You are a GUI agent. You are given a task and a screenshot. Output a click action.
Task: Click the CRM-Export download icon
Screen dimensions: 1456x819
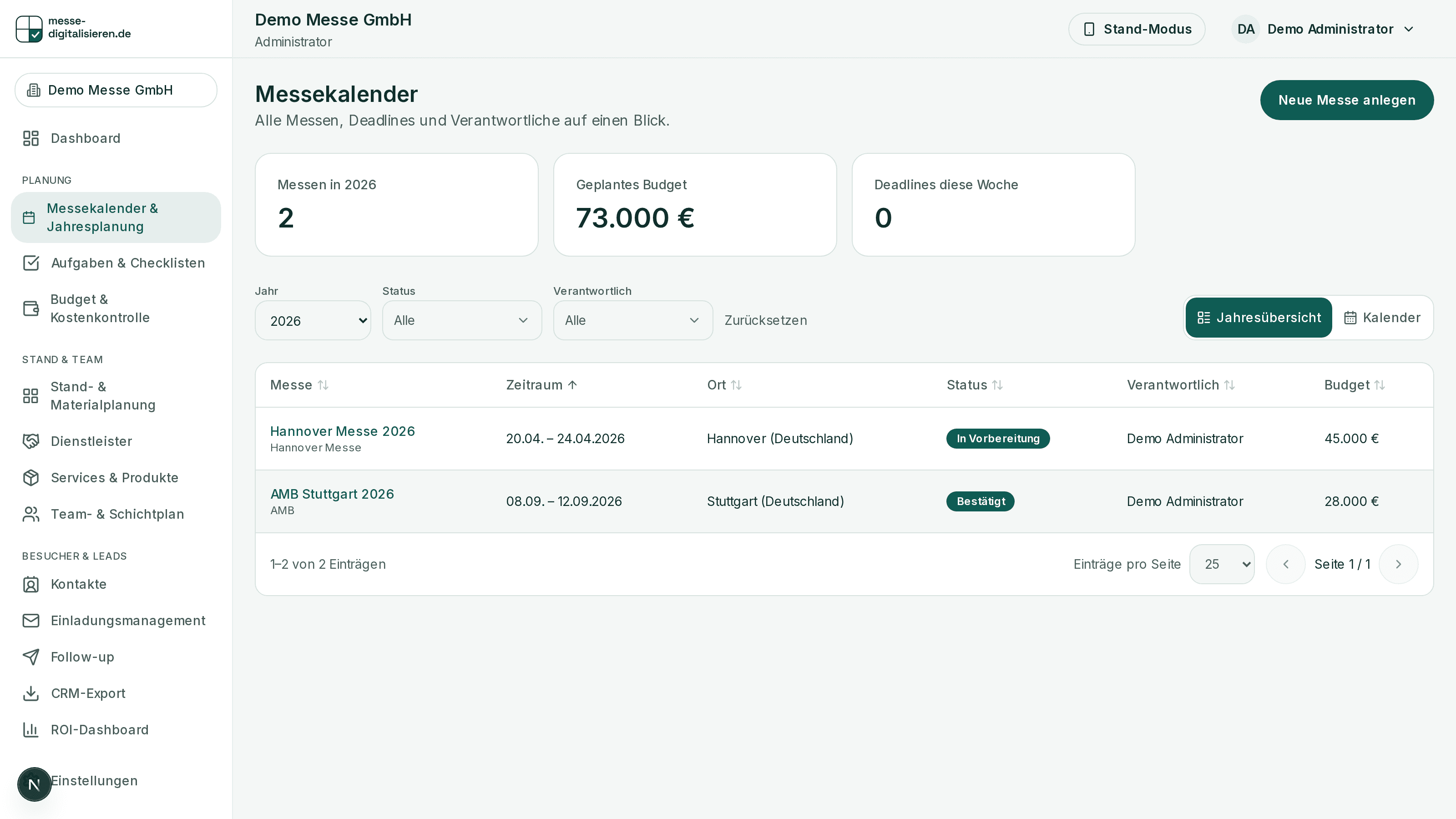[31, 693]
